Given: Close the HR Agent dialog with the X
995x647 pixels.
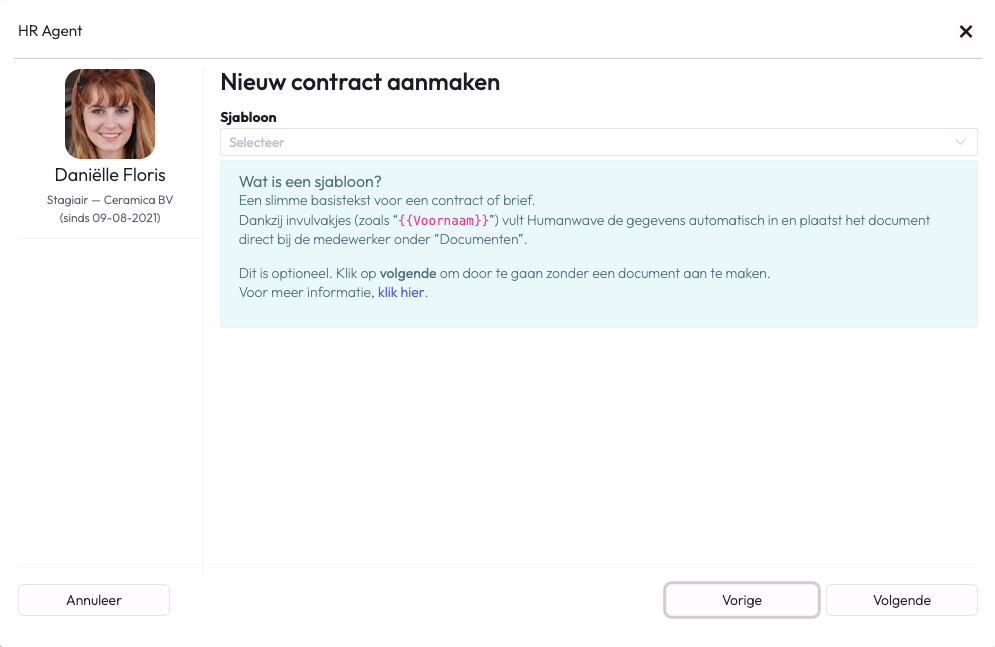Looking at the screenshot, I should (966, 32).
